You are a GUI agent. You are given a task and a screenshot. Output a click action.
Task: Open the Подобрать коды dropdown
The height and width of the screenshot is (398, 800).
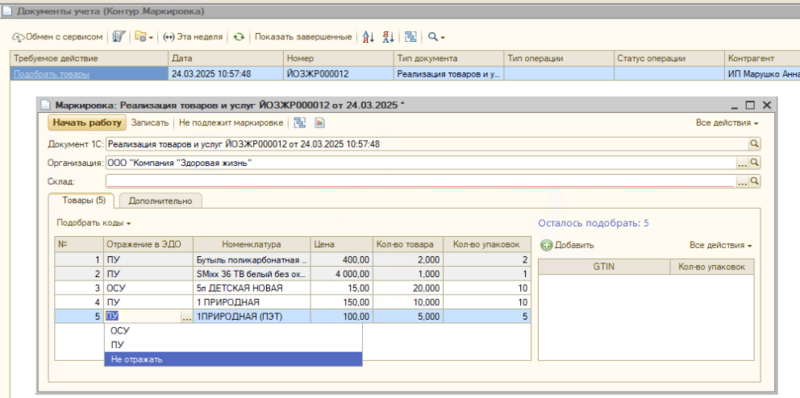tap(94, 223)
